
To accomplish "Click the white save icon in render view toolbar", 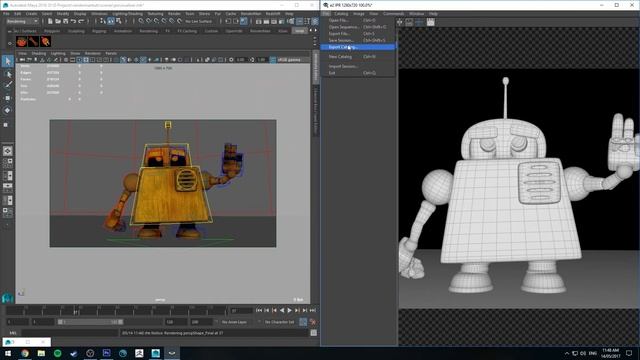I will tap(431, 22).
